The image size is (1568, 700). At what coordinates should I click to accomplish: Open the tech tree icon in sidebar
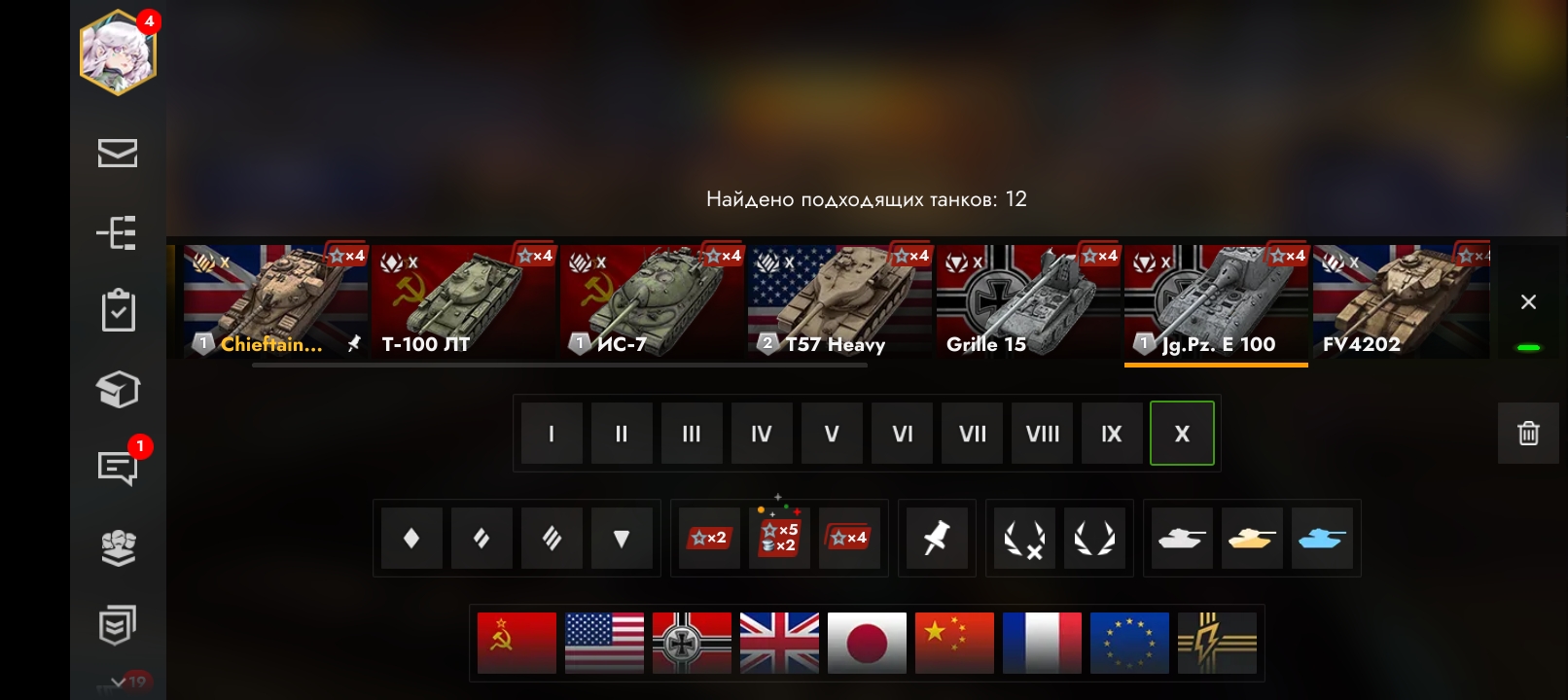click(117, 233)
